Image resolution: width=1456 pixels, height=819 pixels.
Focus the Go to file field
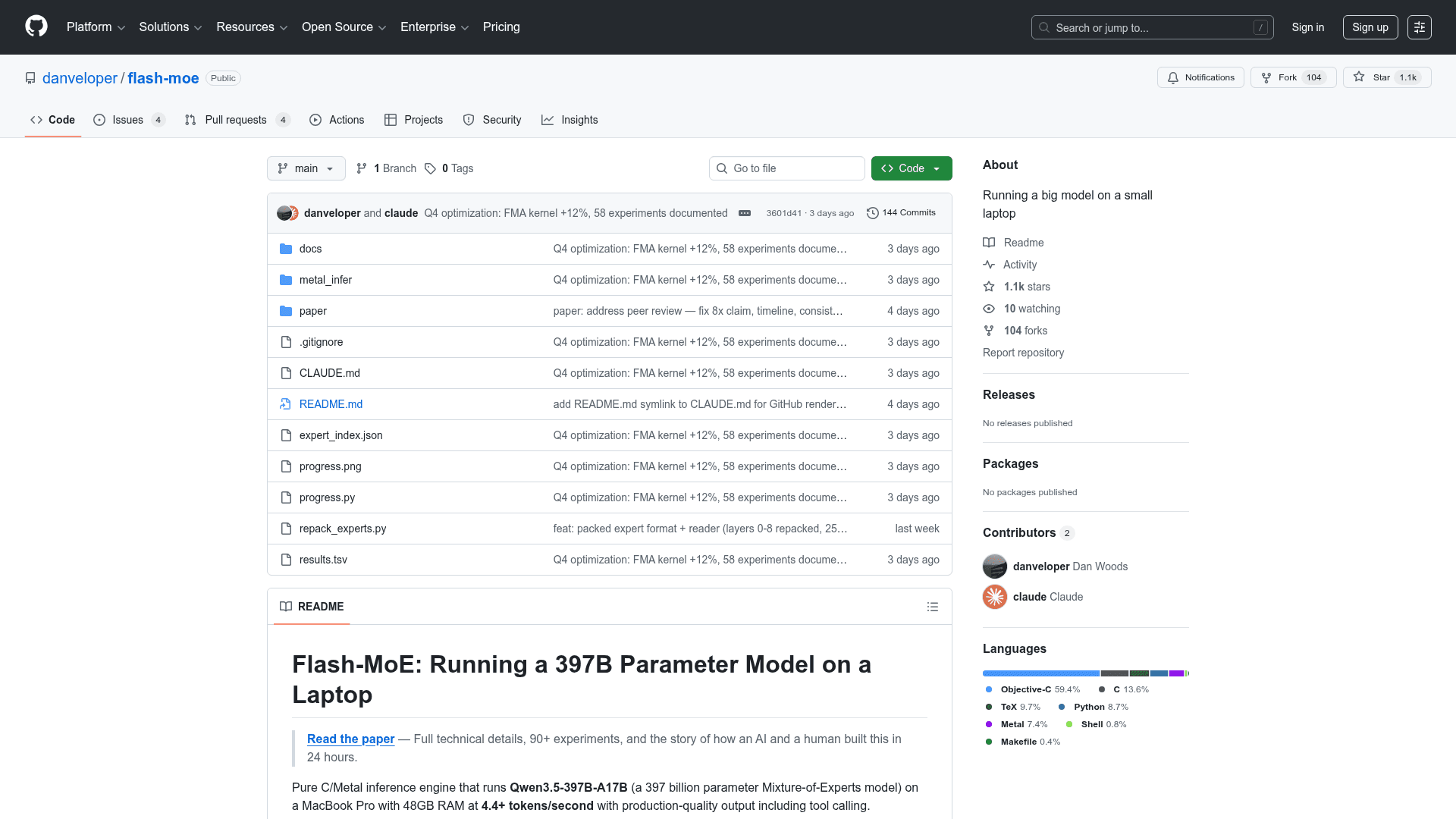[x=789, y=168]
